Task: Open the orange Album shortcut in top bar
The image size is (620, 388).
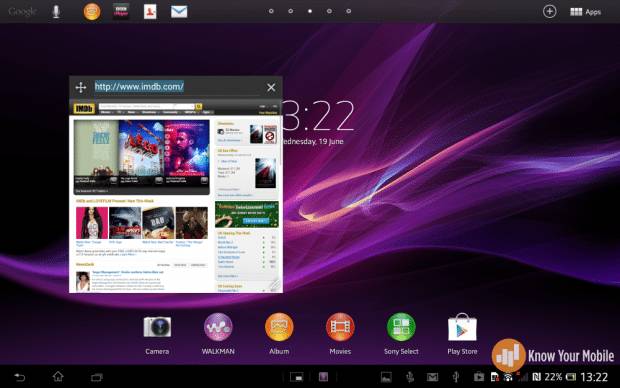Action: [92, 11]
